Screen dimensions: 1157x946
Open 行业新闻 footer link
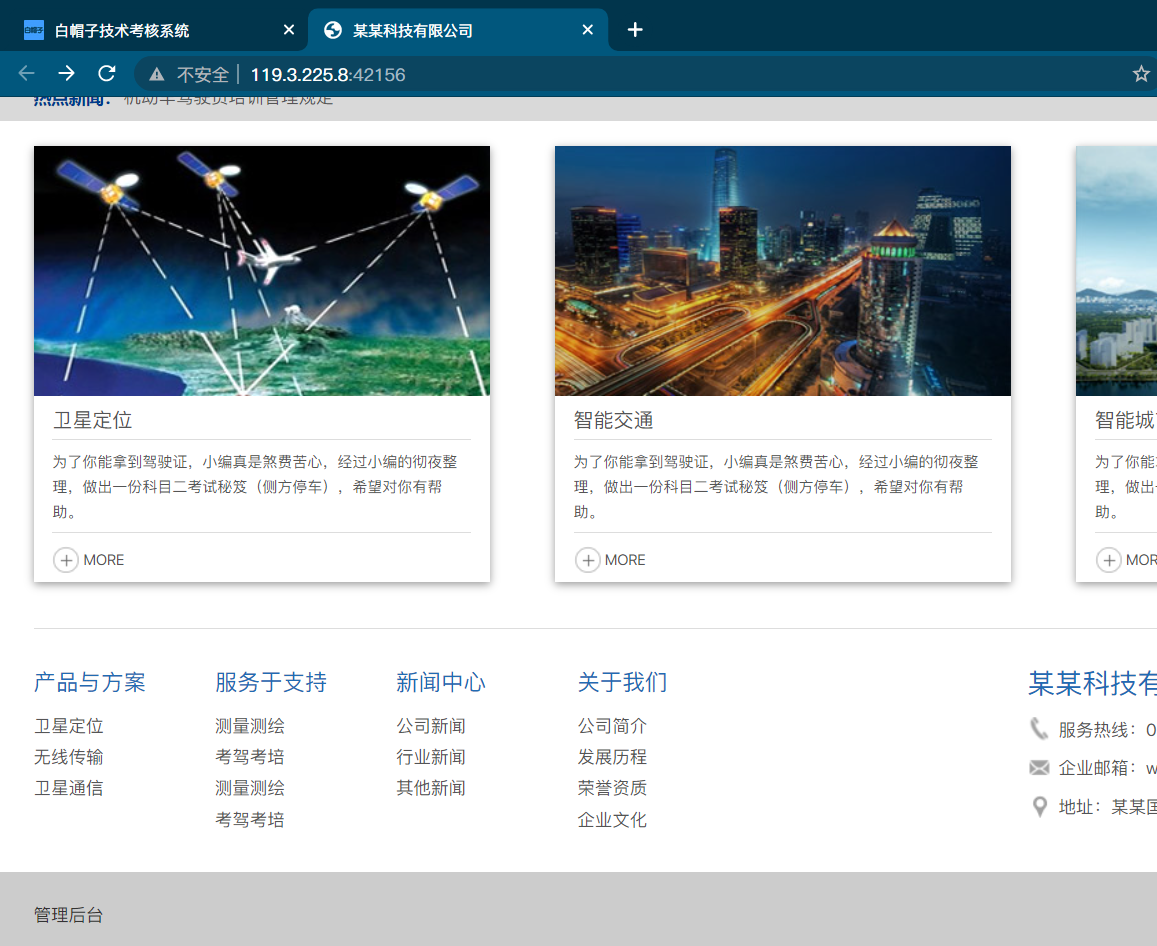[431, 757]
